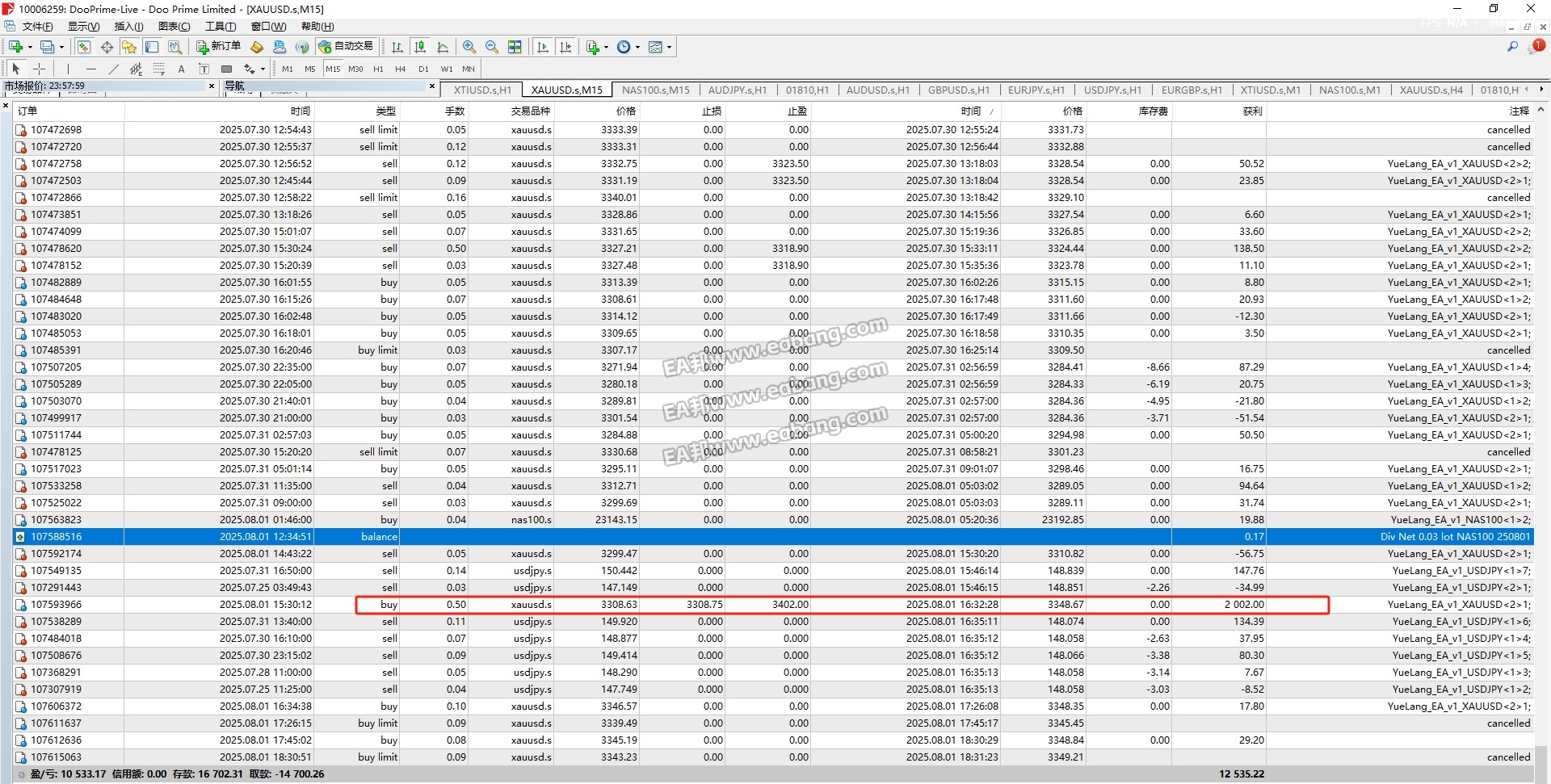Click the New Chart icon
Screen dimensions: 1551x784
click(x=15, y=47)
